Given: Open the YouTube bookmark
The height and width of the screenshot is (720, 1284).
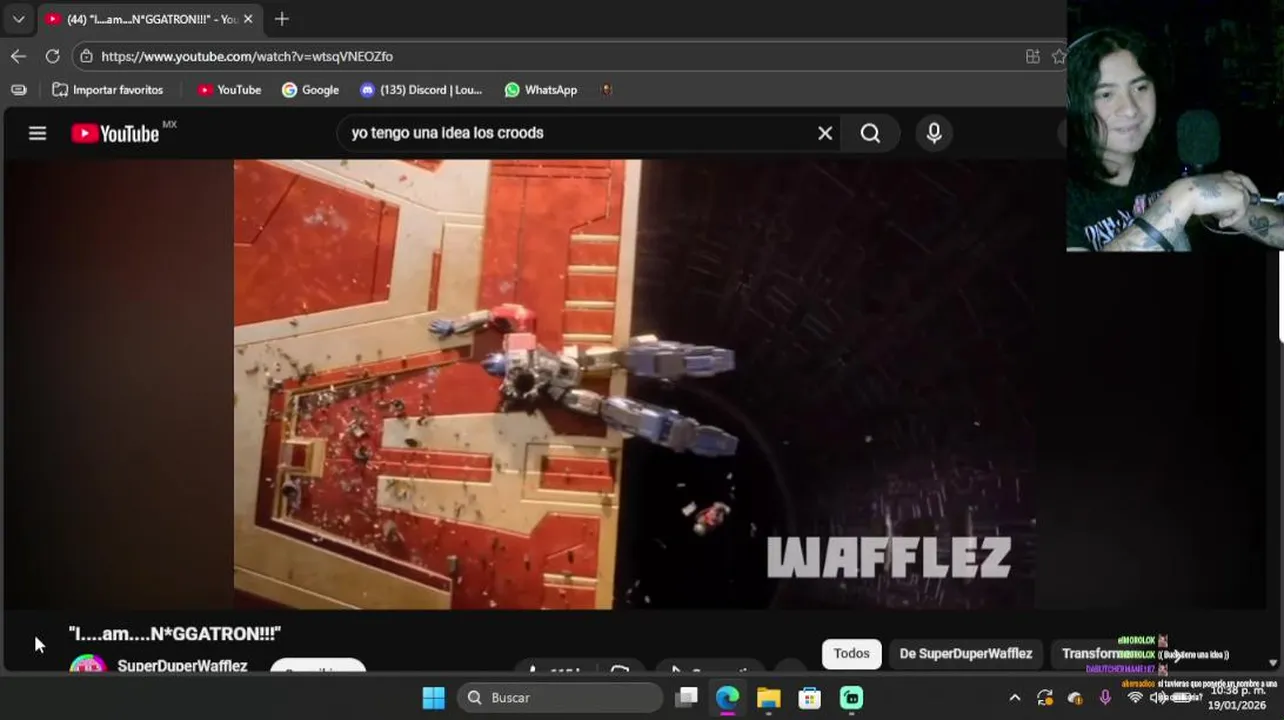Looking at the screenshot, I should pyautogui.click(x=229, y=90).
